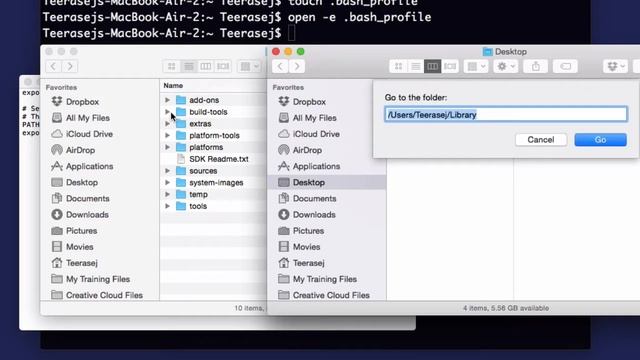Expand the build-tools folder
Screen dimensions: 640x360
[x=167, y=112]
